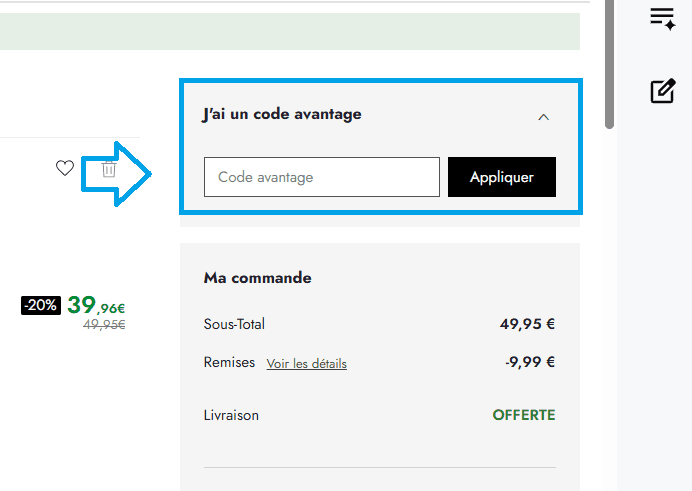
Task: Click the J'ai un code avantage heading
Action: click(x=282, y=114)
